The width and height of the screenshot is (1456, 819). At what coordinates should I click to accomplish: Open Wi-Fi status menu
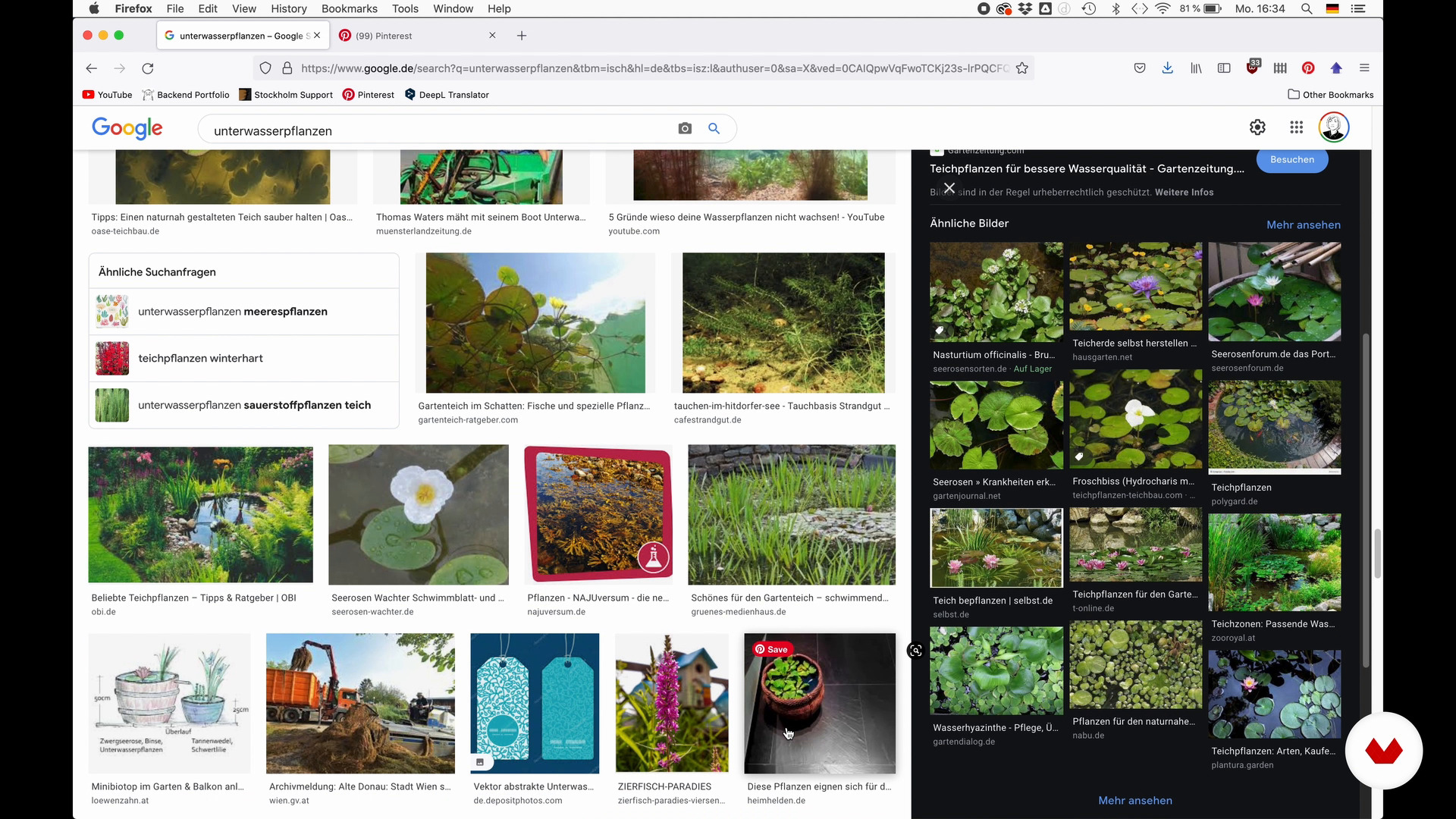1163,8
